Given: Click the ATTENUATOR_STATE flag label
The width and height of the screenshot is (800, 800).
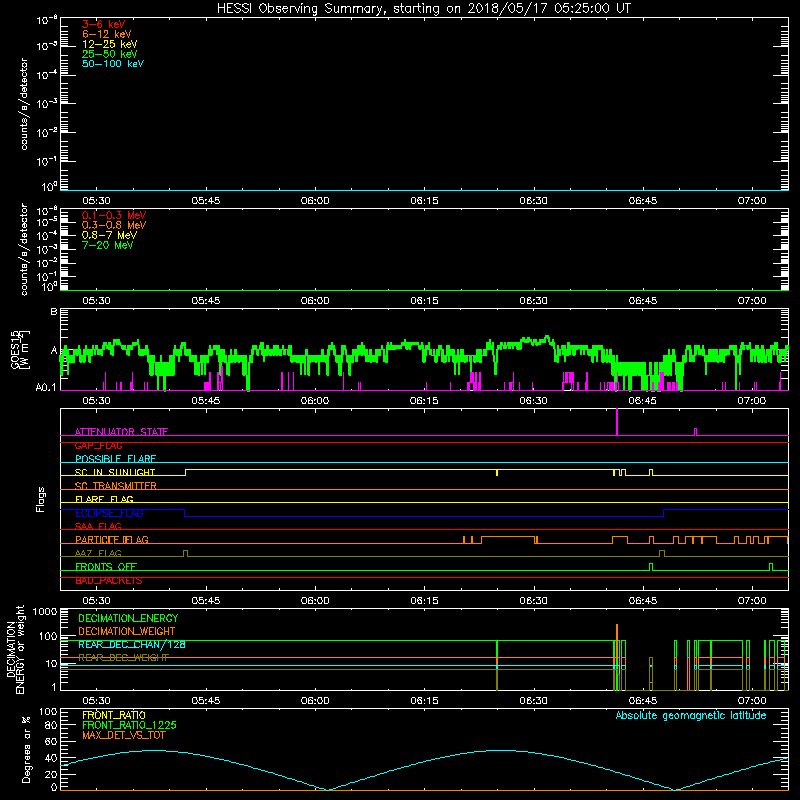Looking at the screenshot, I should tap(121, 432).
